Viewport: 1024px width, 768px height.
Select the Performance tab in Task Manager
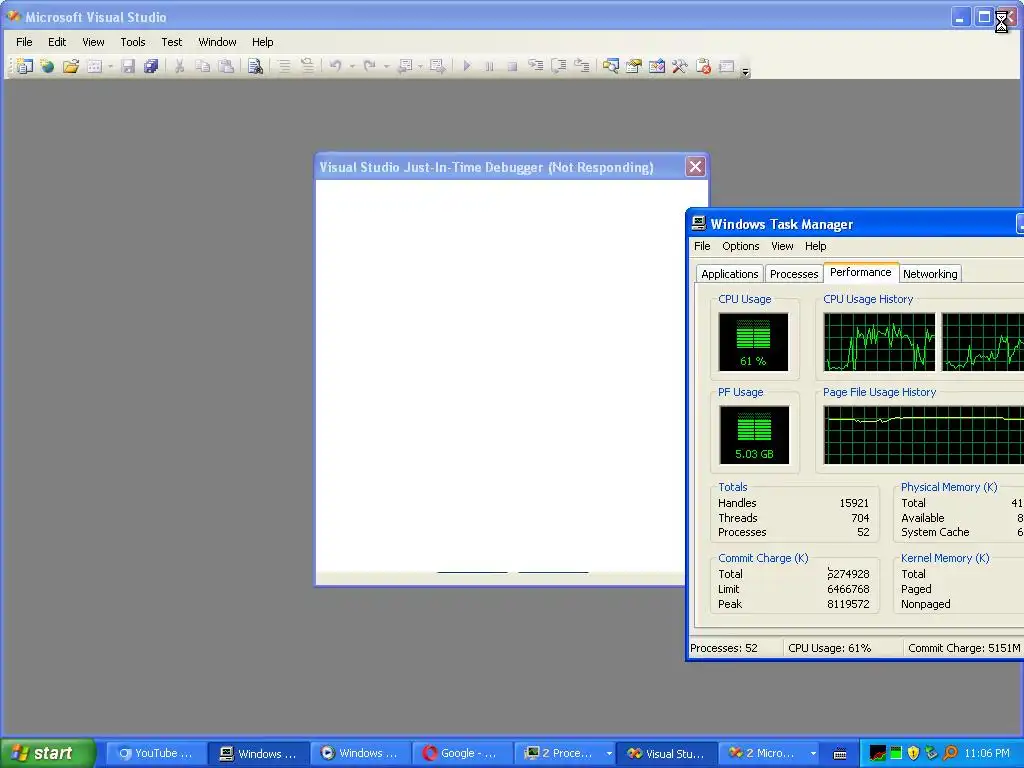861,272
